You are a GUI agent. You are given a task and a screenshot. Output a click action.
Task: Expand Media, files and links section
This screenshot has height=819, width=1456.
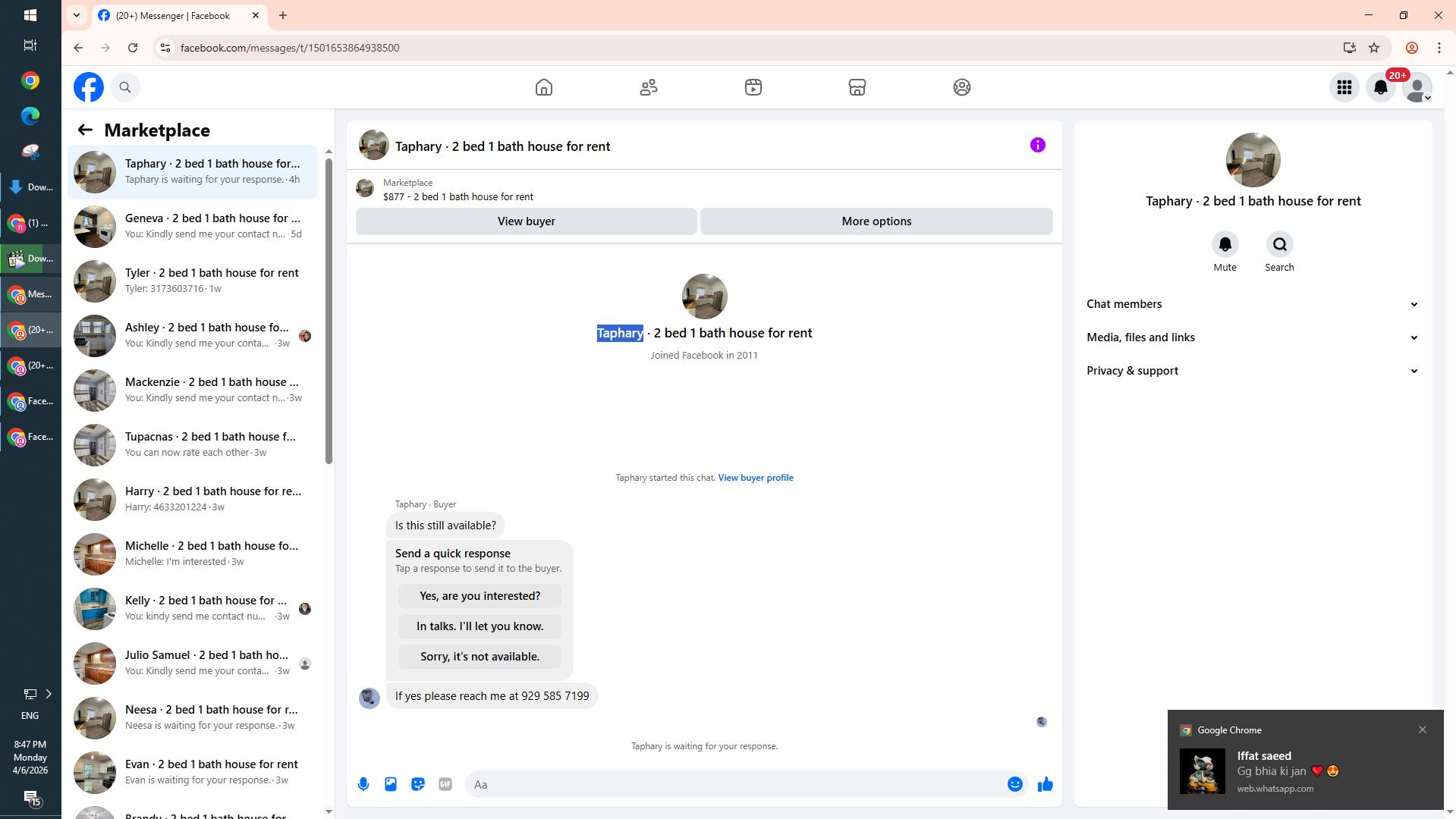click(1253, 337)
